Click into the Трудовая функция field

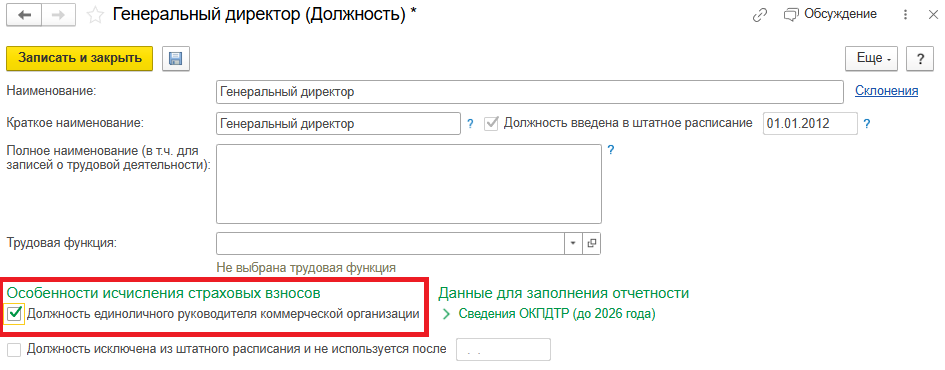[390, 243]
